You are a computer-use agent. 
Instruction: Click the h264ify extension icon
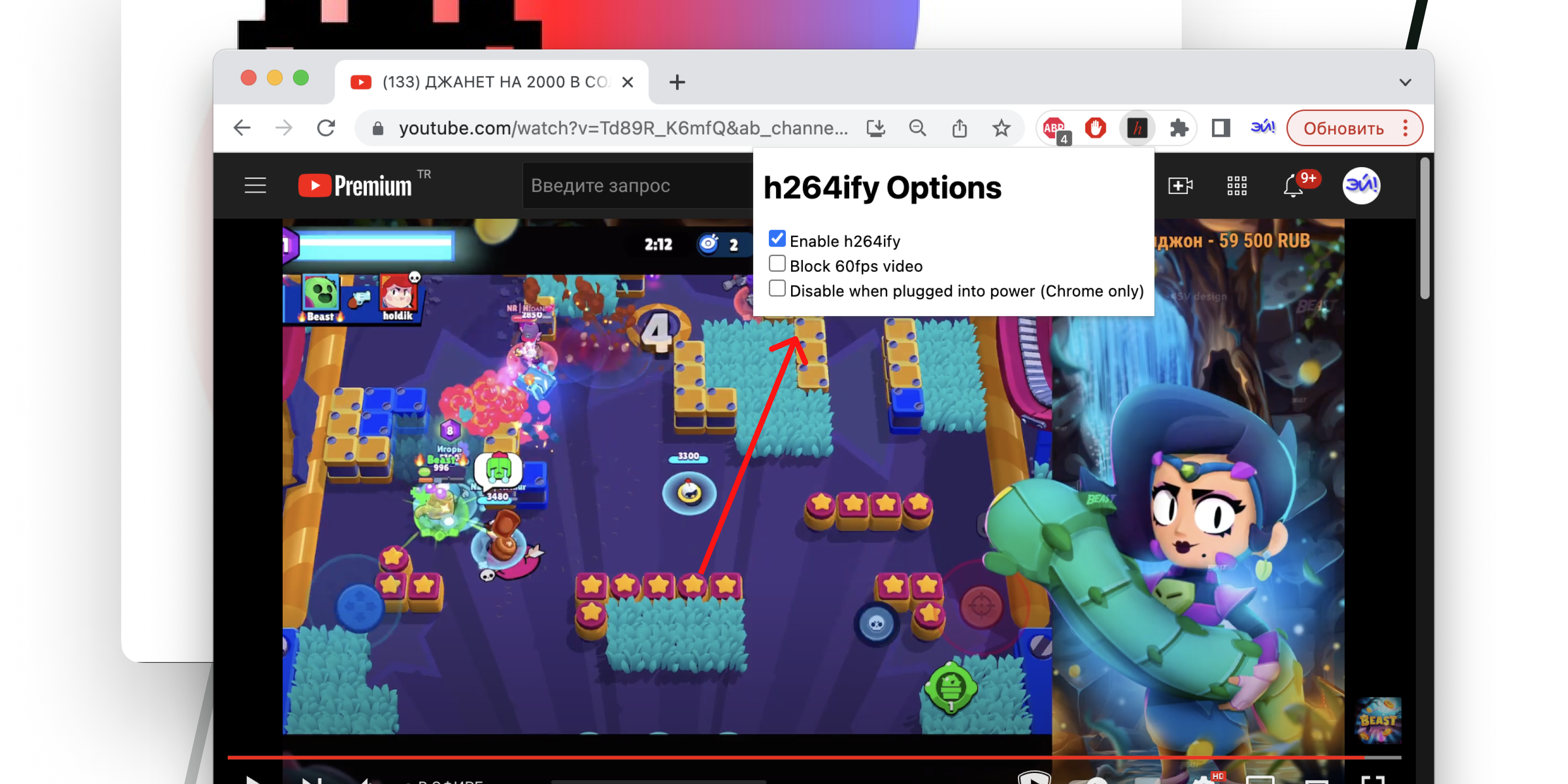(x=1137, y=128)
